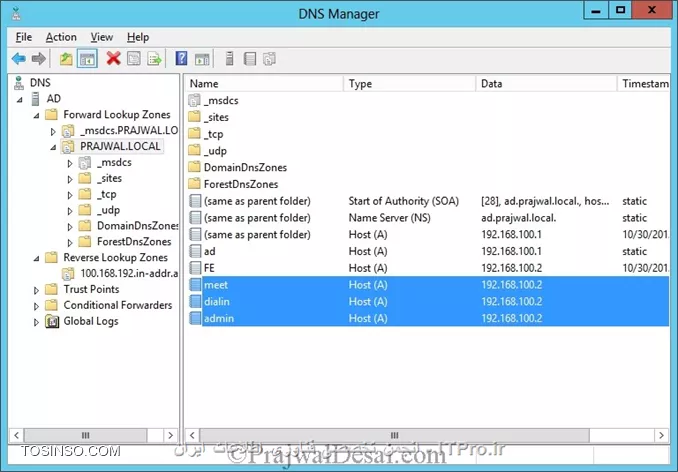Toggle Show/Hide Console Tree toolbar icon

[x=87, y=59]
